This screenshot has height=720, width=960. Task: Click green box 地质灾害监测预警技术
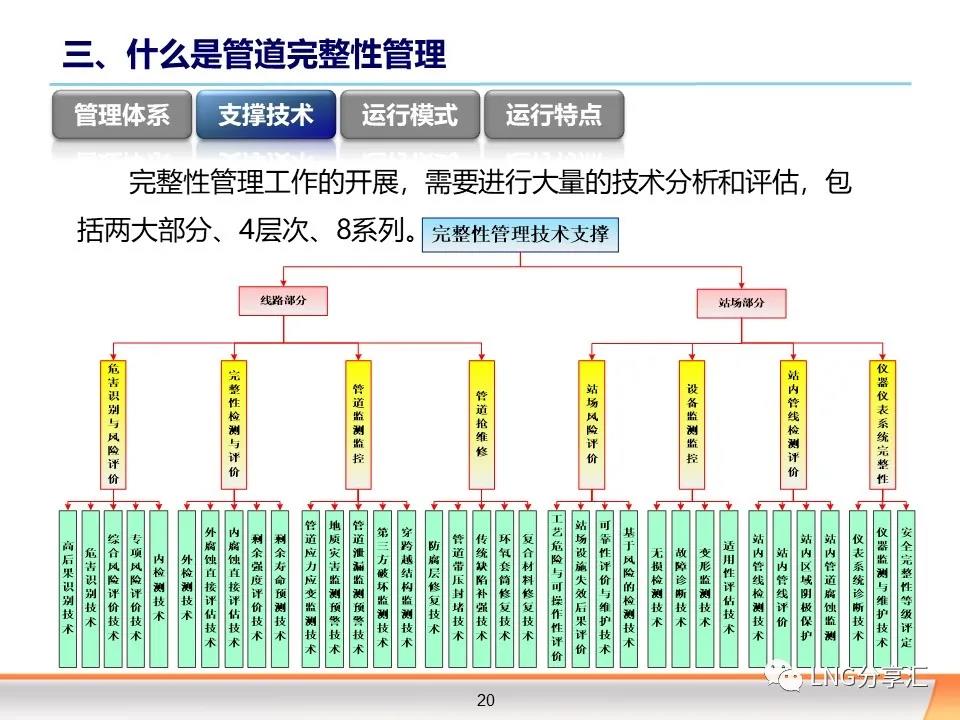coord(334,589)
